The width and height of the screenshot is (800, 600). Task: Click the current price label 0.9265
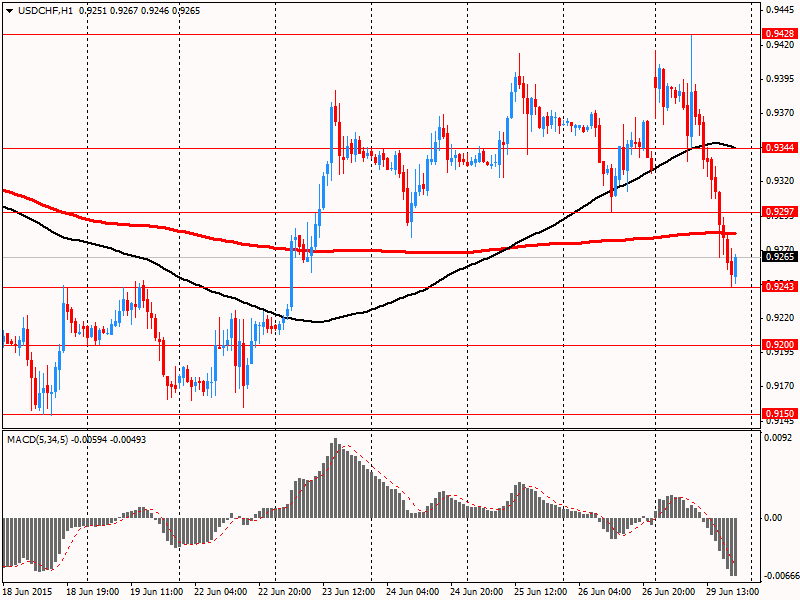point(781,257)
